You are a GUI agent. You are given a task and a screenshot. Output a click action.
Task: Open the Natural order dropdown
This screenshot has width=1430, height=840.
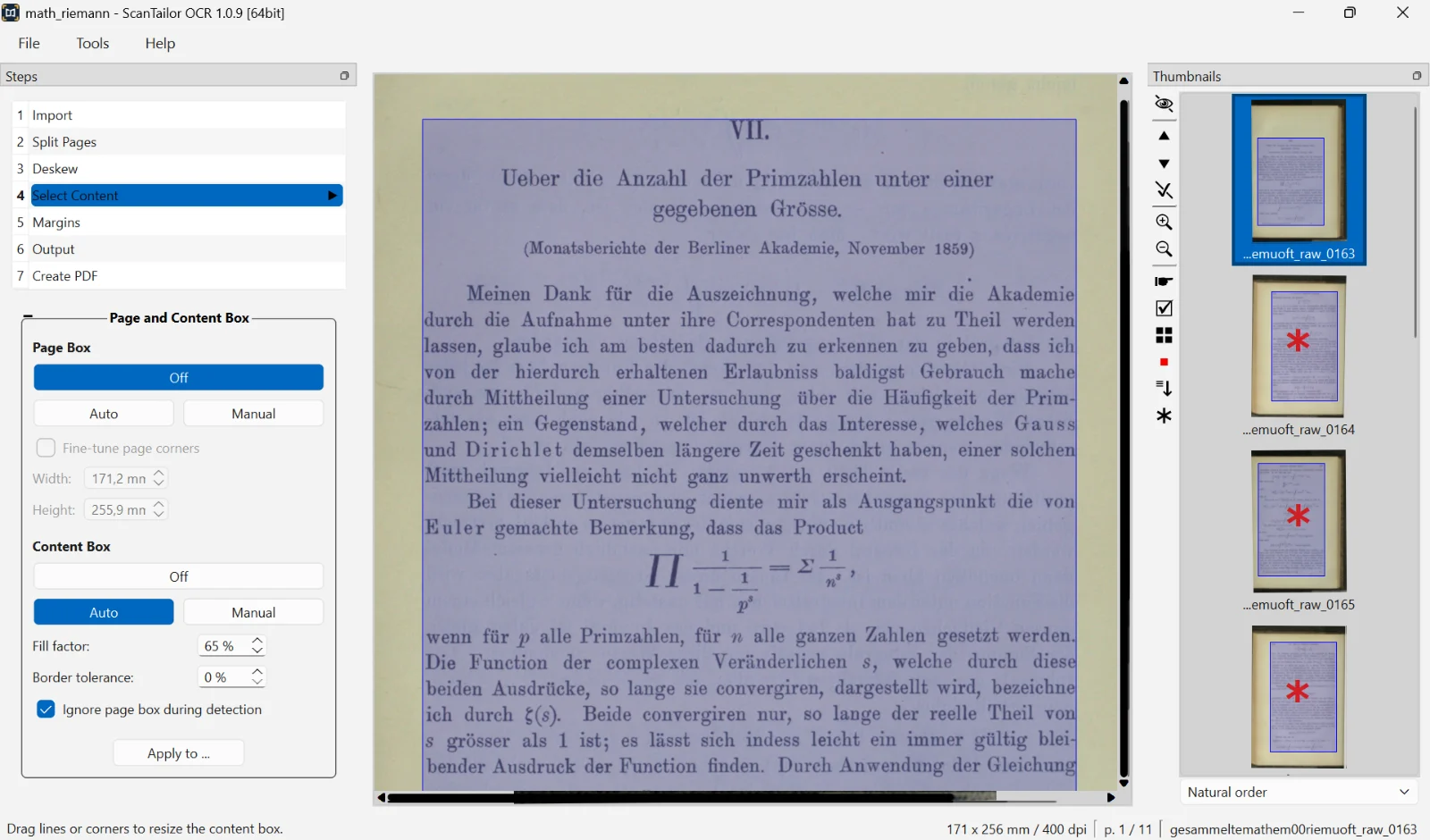point(1300,792)
